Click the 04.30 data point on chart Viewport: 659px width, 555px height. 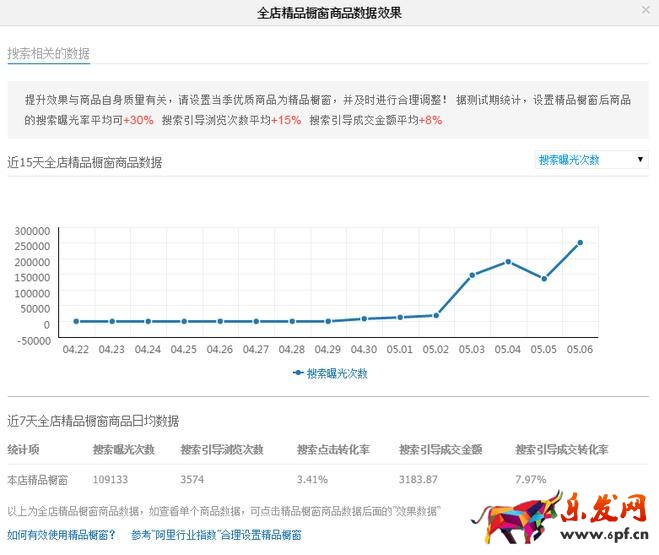(364, 319)
